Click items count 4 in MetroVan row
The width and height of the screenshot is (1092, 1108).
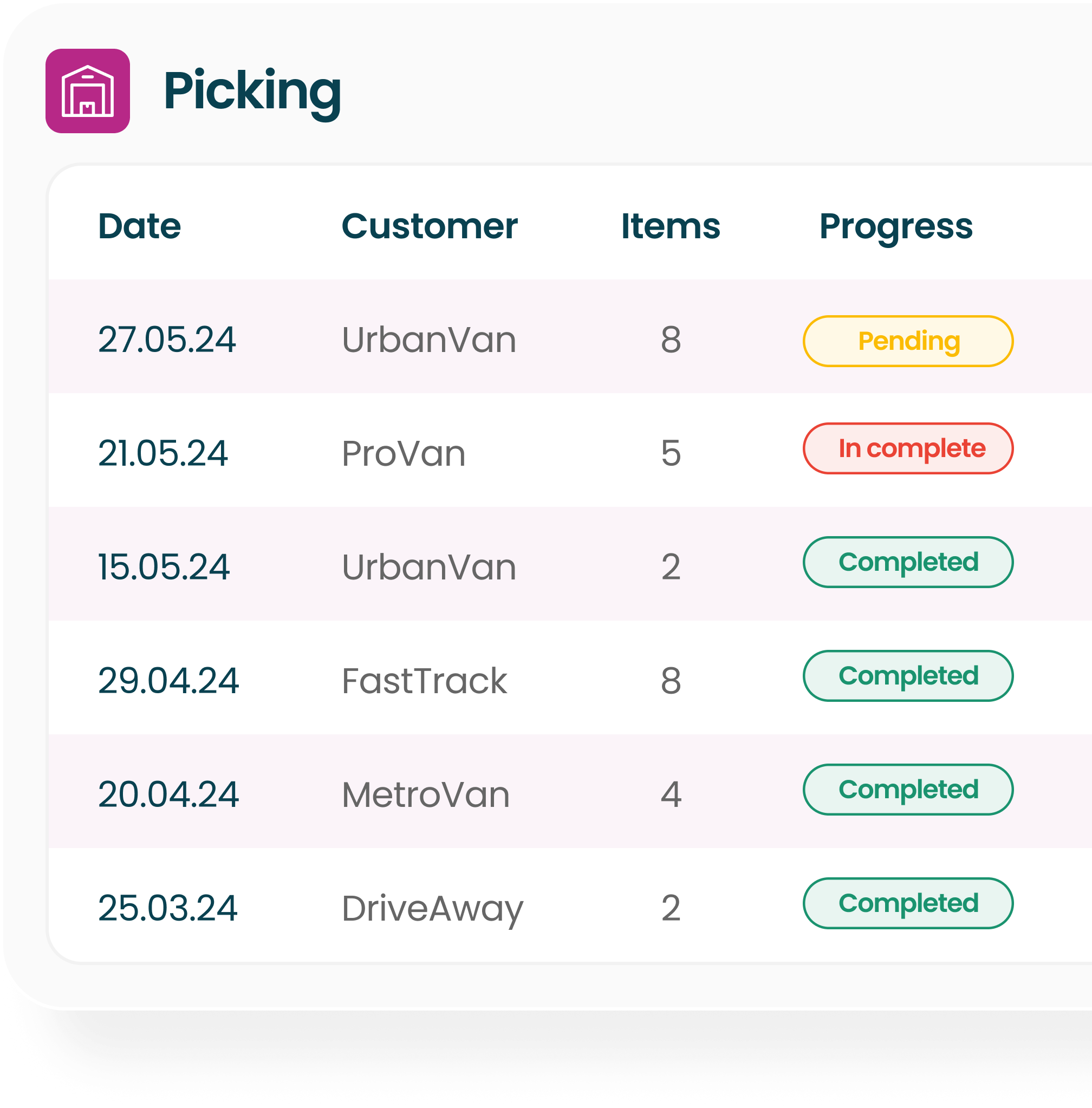(x=671, y=794)
